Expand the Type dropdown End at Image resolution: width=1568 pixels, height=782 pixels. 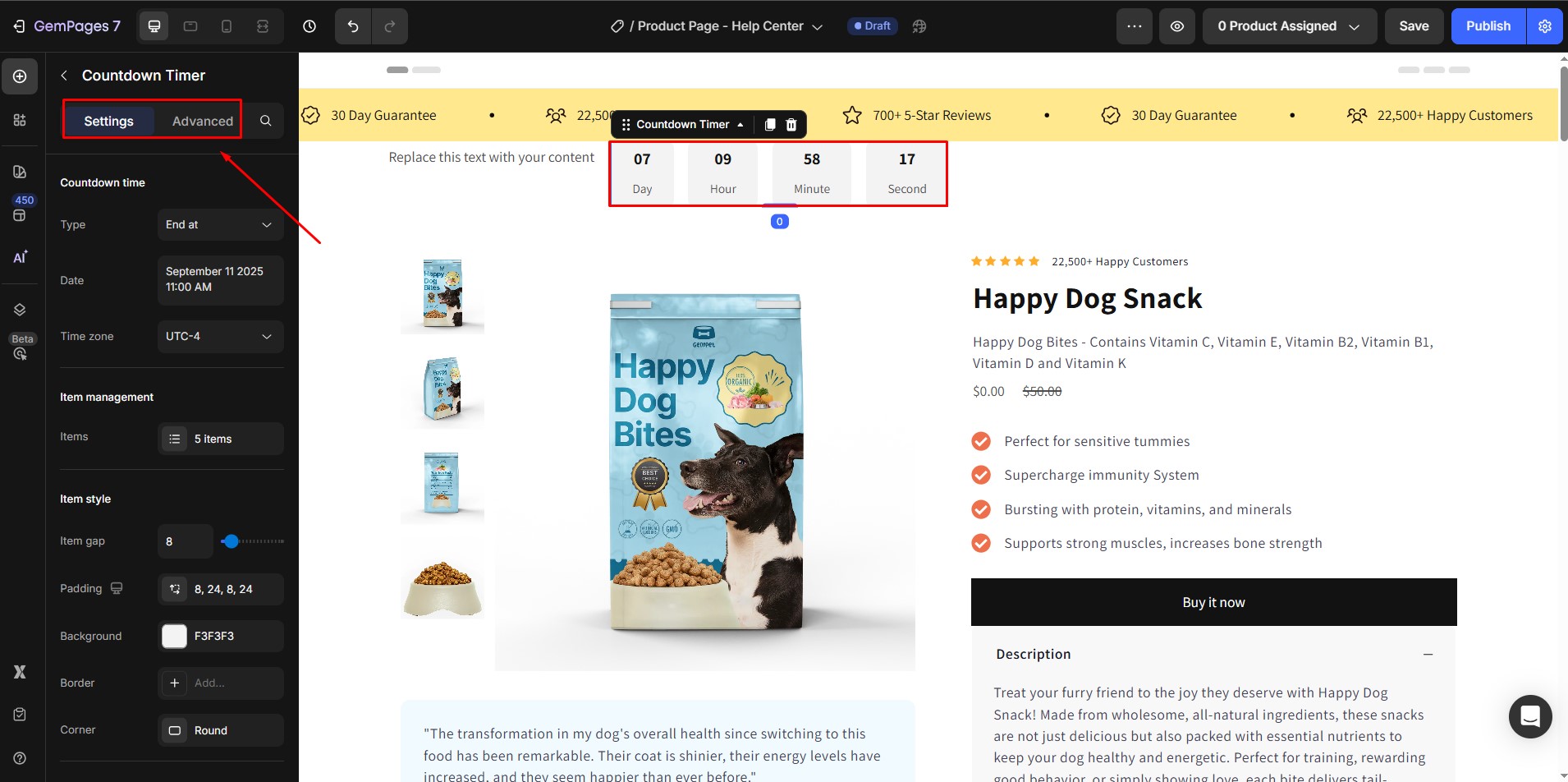(x=220, y=224)
